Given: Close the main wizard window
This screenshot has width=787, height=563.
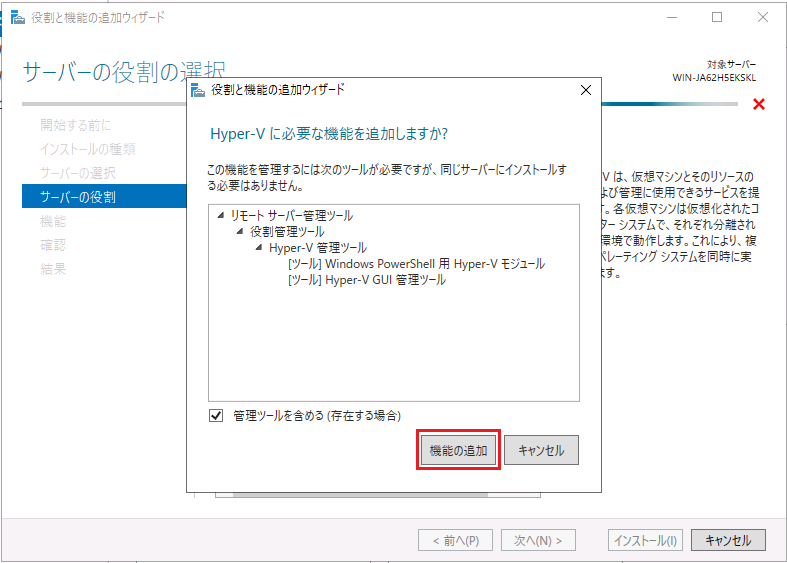Looking at the screenshot, I should pyautogui.click(x=763, y=17).
